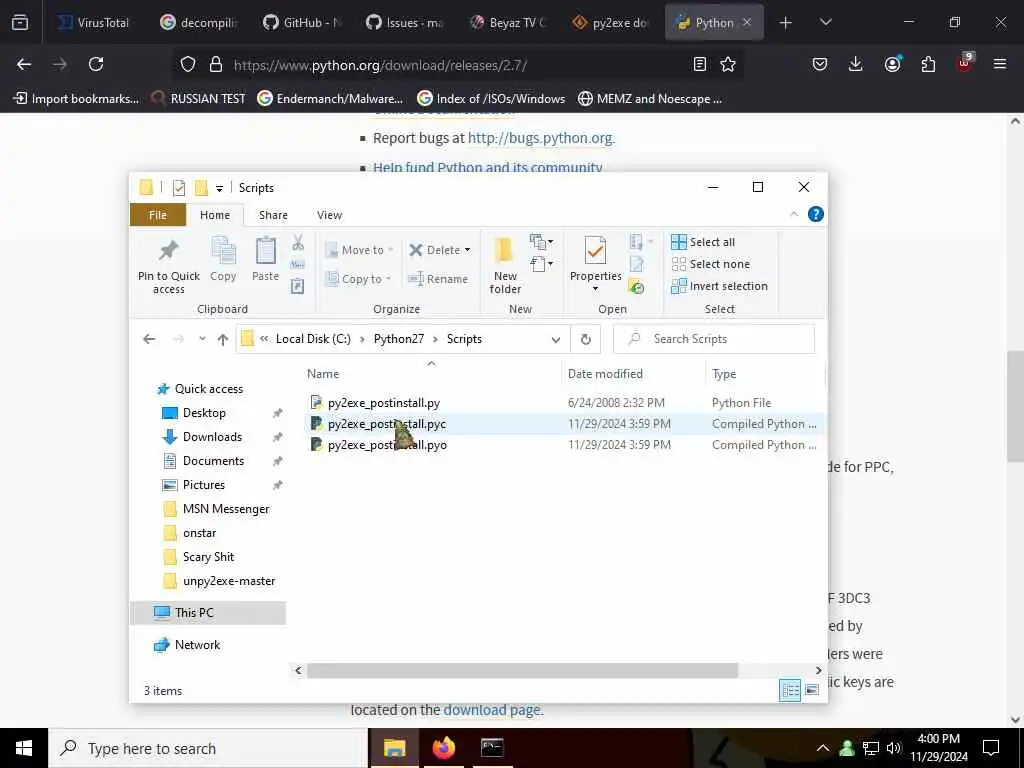The image size is (1024, 768).
Task: Click the Rename button
Action: tap(438, 279)
